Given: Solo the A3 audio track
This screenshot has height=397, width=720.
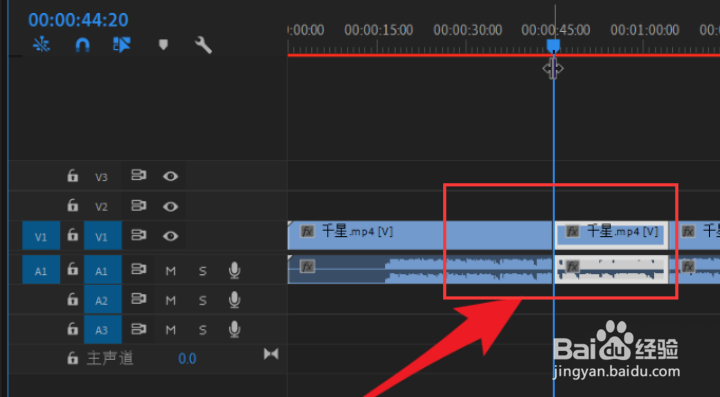Looking at the screenshot, I should [202, 330].
